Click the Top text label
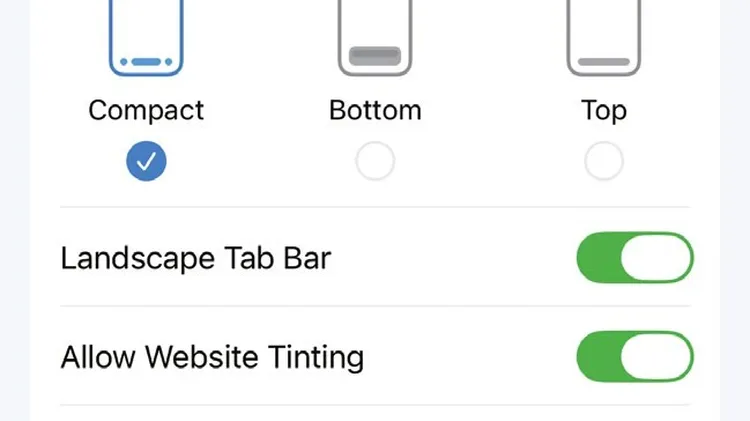 pos(604,111)
